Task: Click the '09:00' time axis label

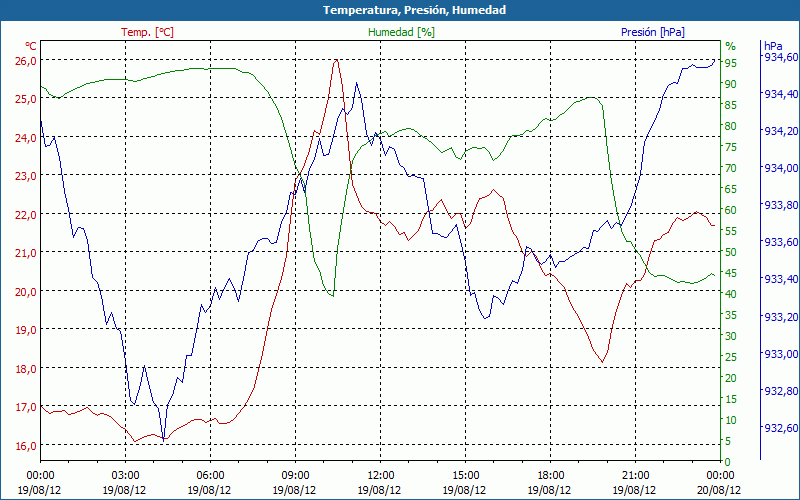Action: click(x=295, y=477)
